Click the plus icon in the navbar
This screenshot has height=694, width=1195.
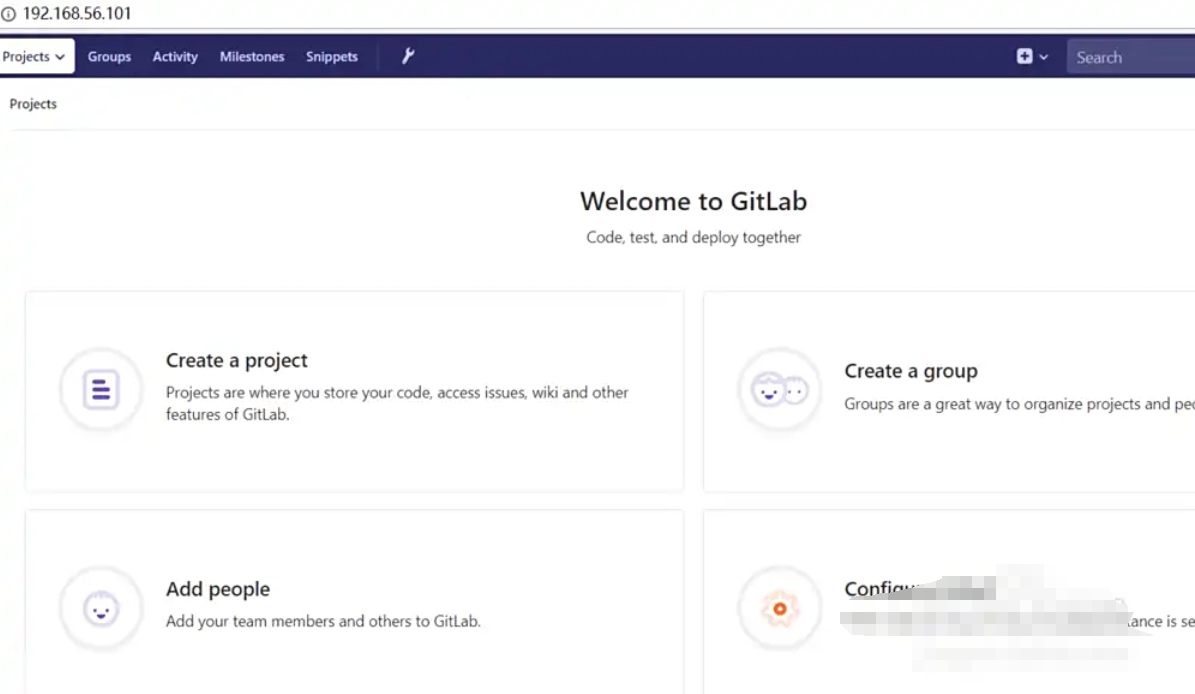coord(1027,57)
